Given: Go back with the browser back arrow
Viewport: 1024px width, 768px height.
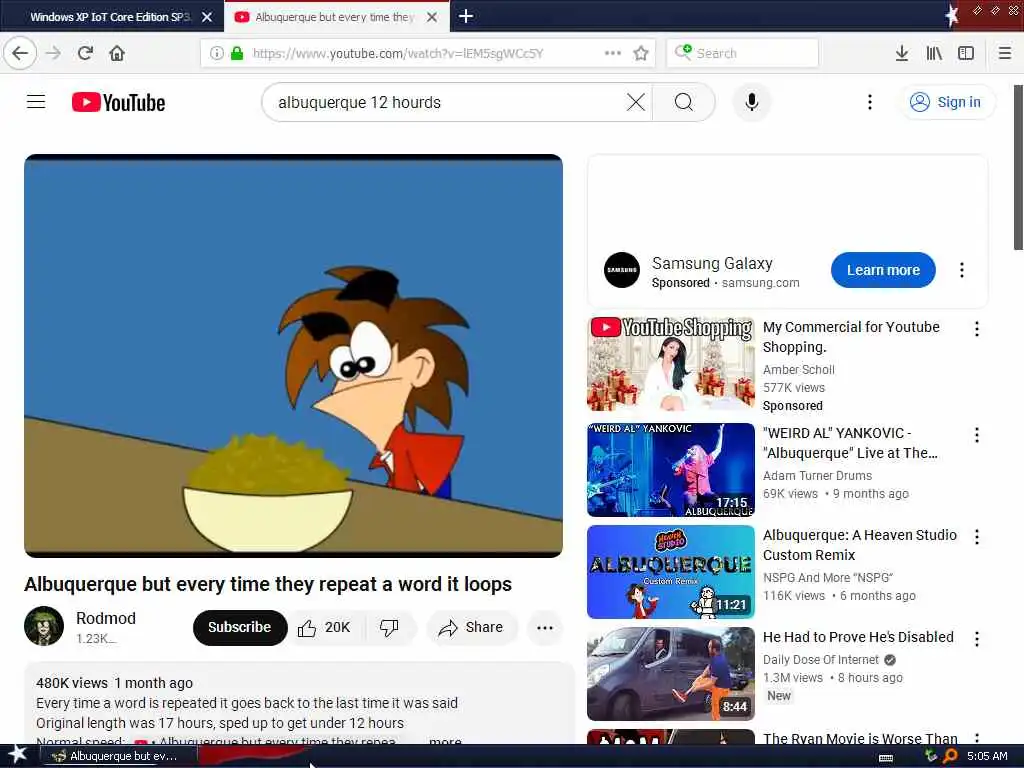Looking at the screenshot, I should click(20, 53).
